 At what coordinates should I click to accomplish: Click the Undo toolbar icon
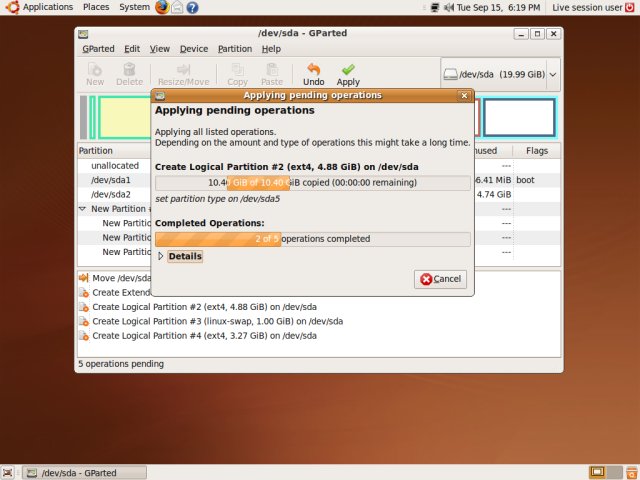click(313, 69)
